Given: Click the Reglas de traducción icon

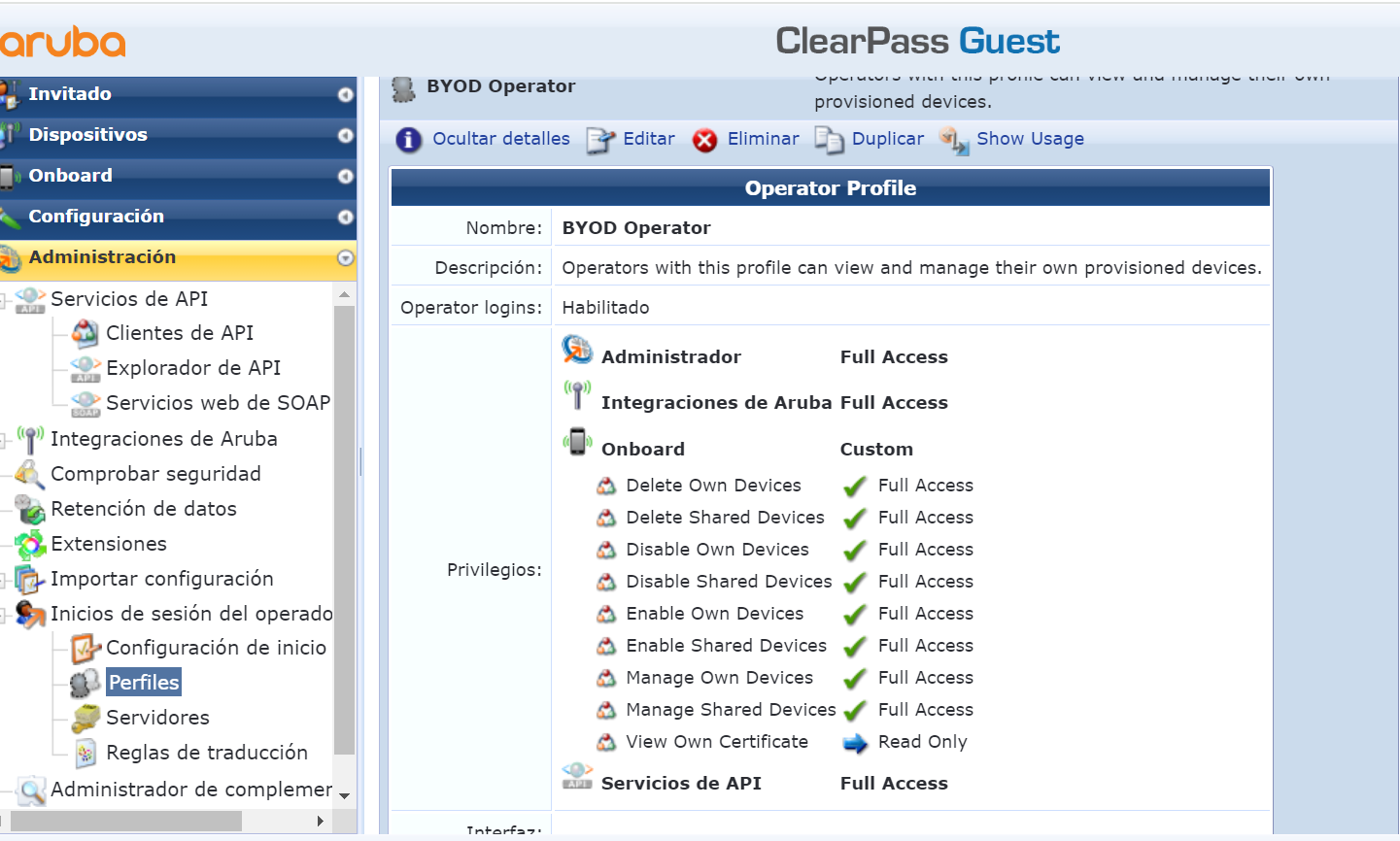Looking at the screenshot, I should pos(85,754).
